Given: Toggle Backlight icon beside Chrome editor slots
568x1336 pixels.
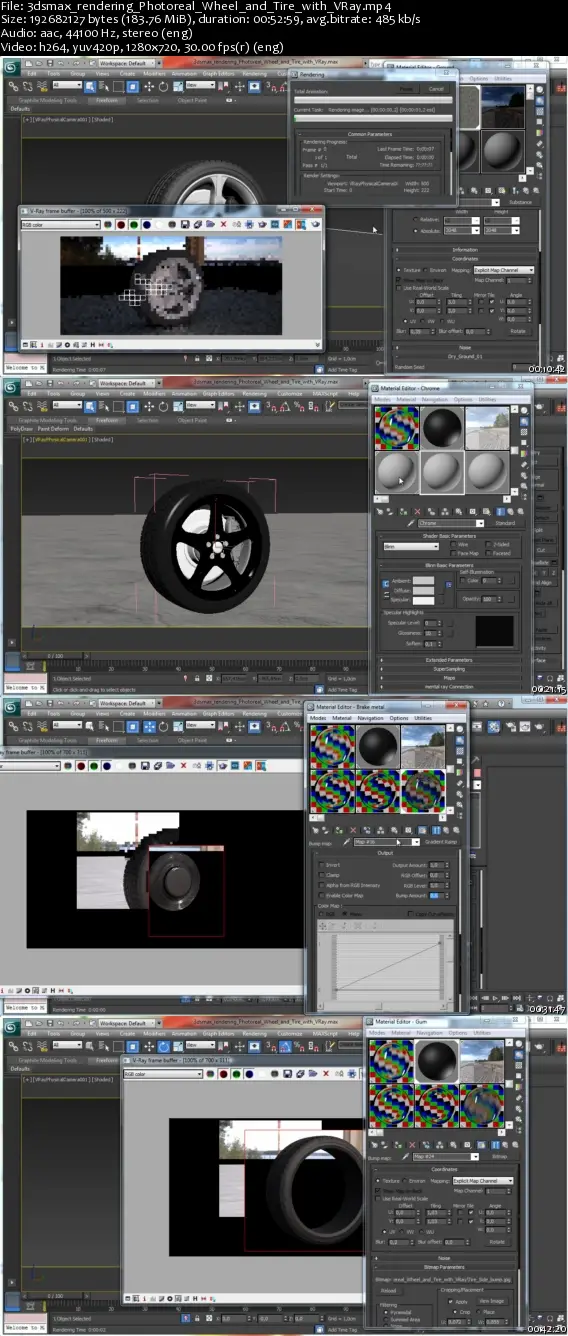Looking at the screenshot, I should (524, 422).
